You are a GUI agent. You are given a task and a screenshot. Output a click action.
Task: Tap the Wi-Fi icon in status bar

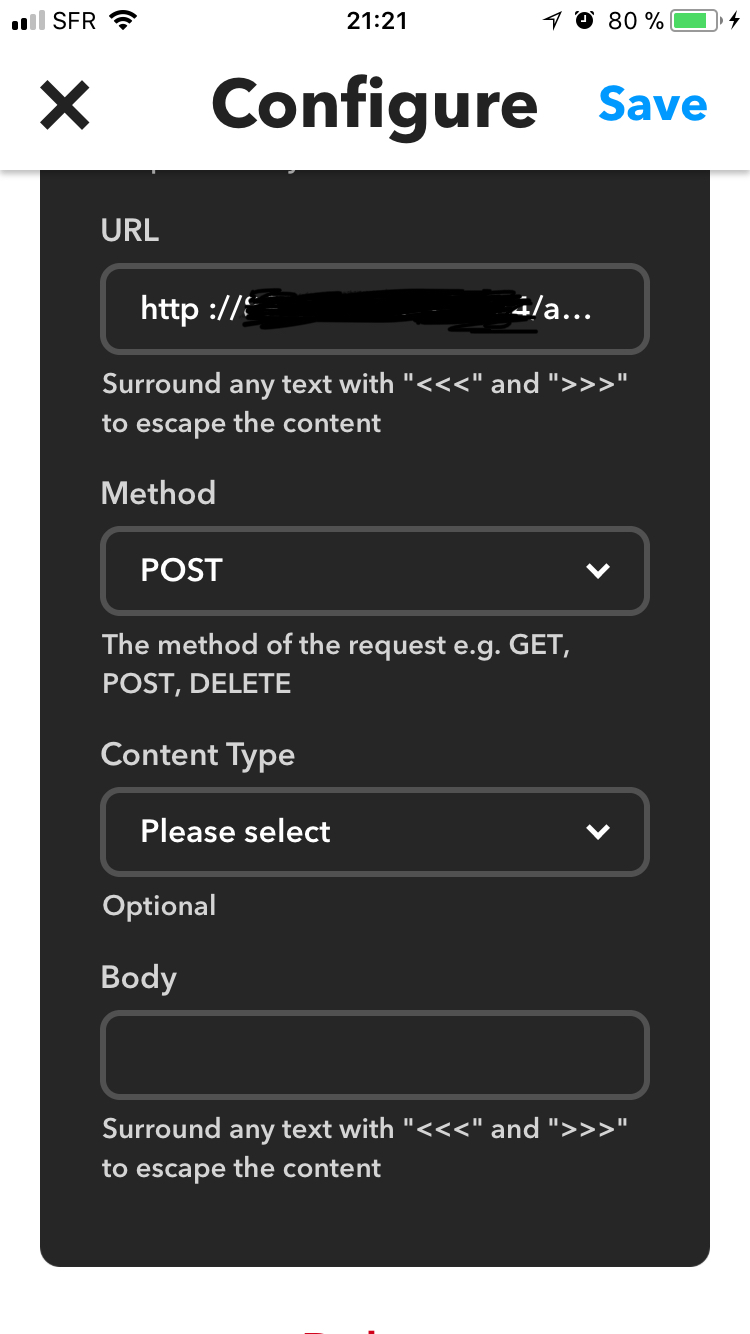(x=123, y=20)
